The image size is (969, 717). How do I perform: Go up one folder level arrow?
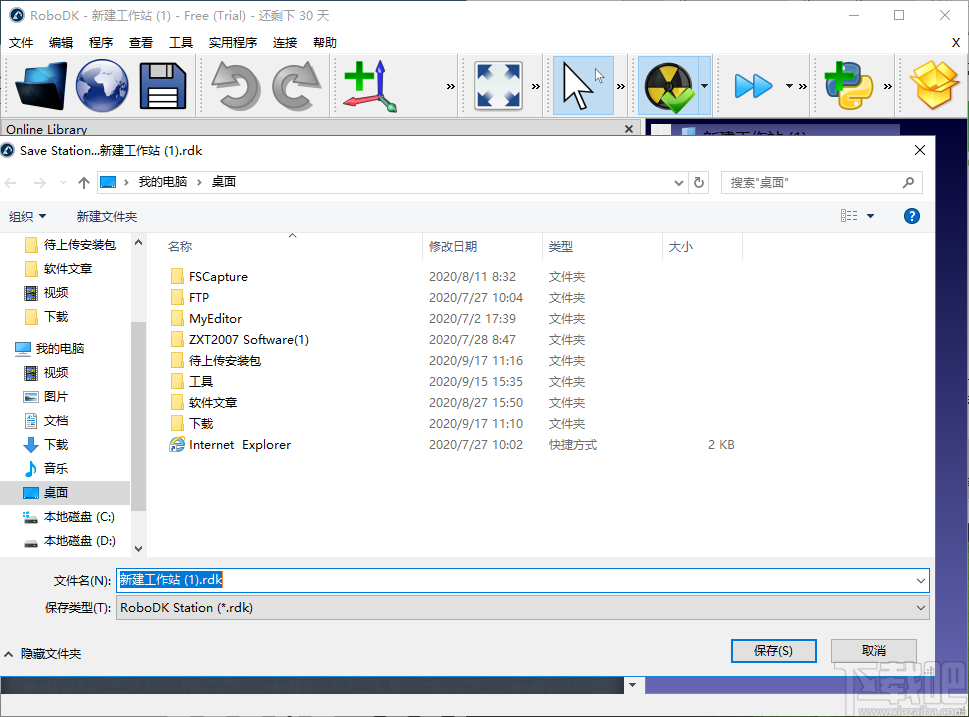(84, 182)
